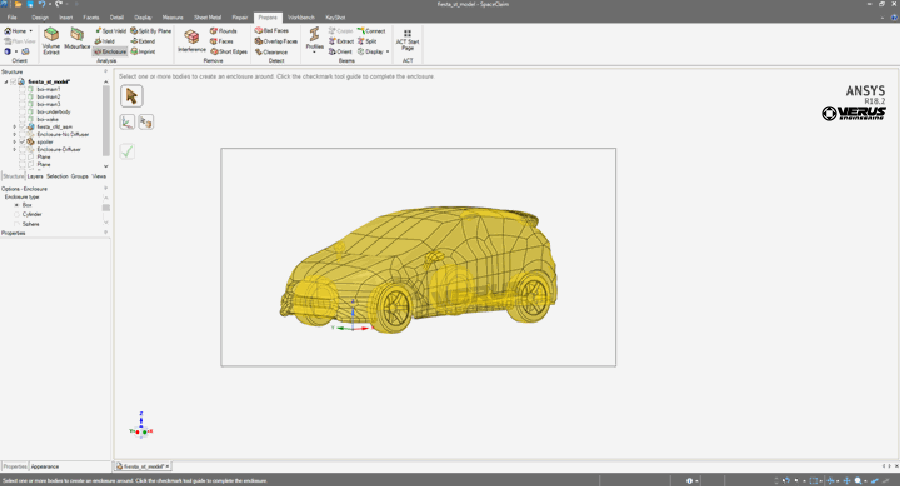This screenshot has height=486, width=900.
Task: Open the Insert ribbon tab
Action: point(66,18)
